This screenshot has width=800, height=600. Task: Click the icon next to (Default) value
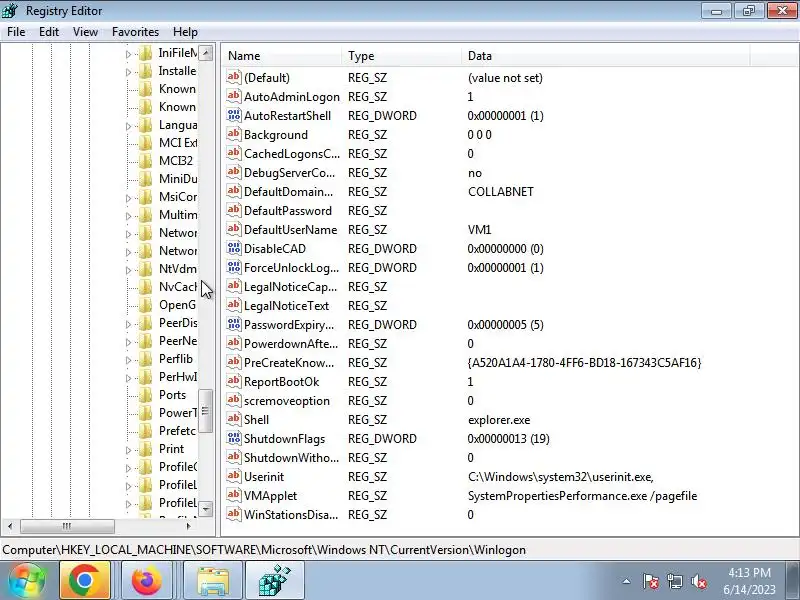234,77
